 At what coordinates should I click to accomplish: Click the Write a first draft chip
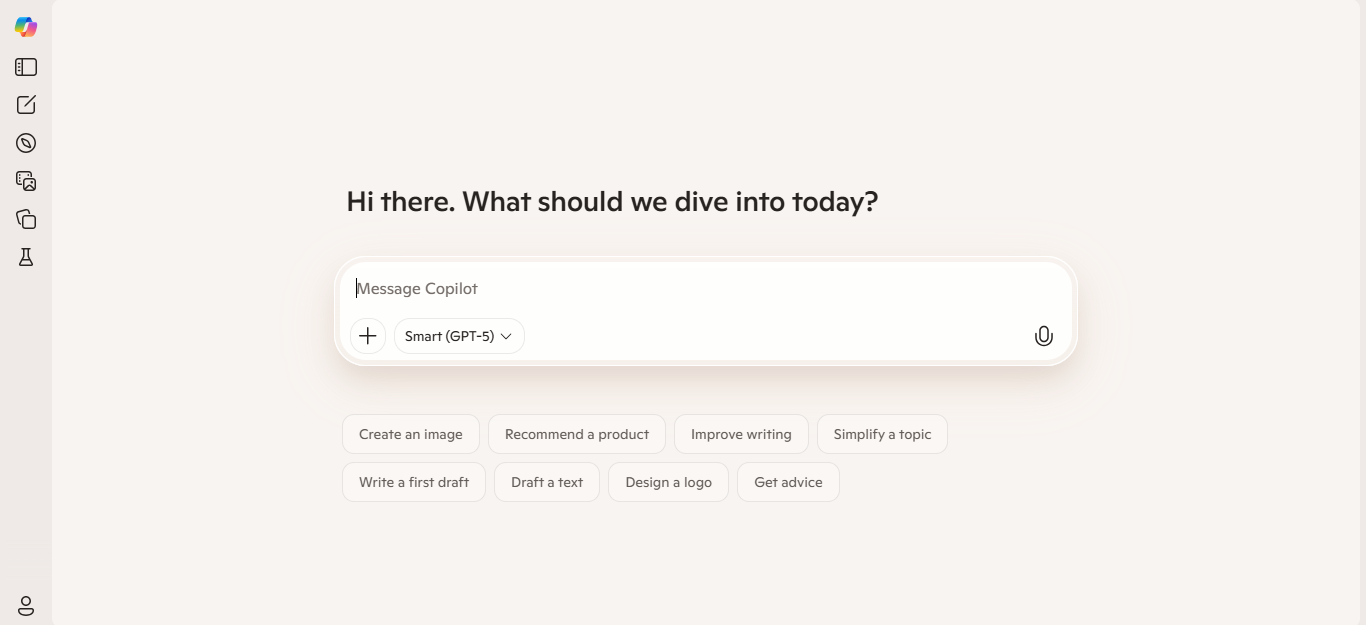point(414,482)
